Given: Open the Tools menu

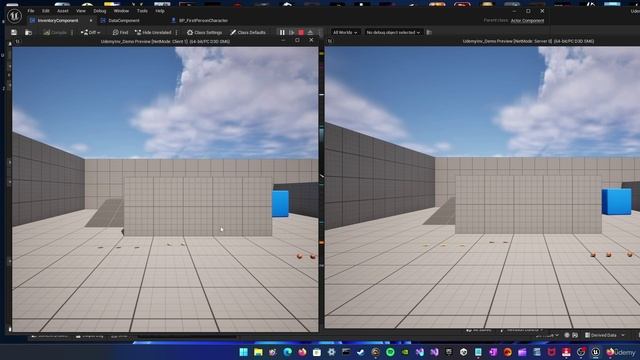Looking at the screenshot, I should click(142, 11).
